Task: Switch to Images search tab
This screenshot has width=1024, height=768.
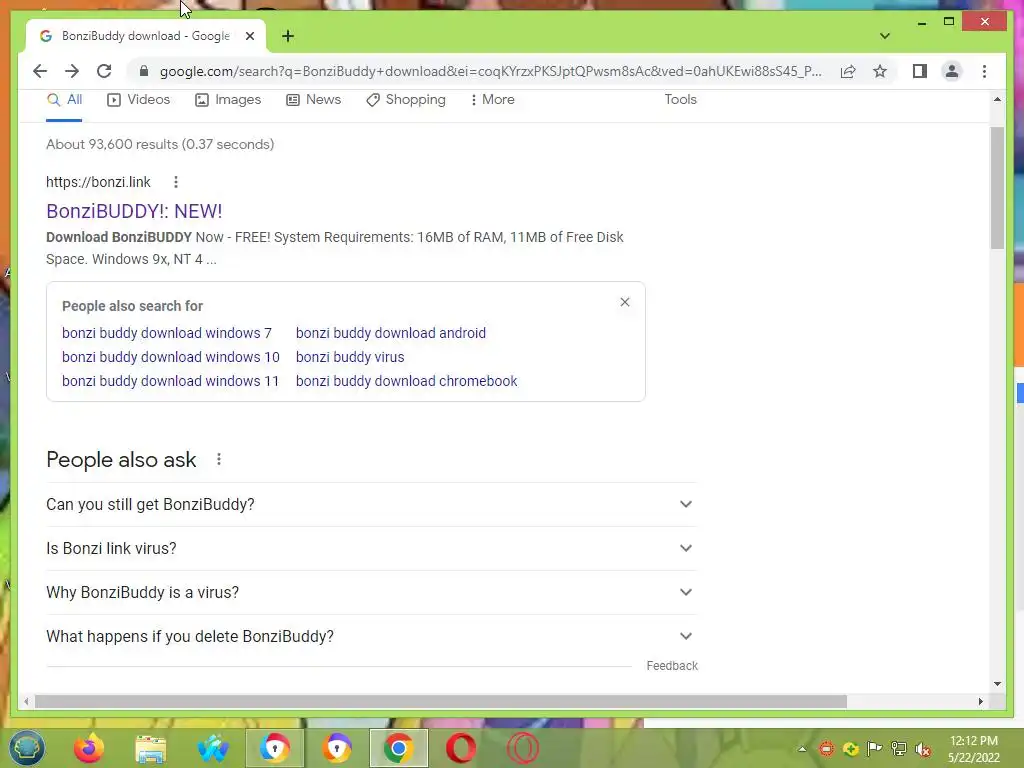Action: (x=228, y=100)
